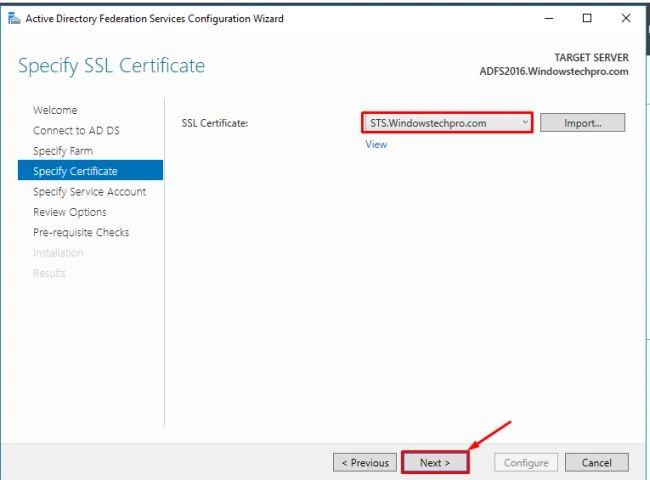This screenshot has width=650, height=480.
Task: Click the greyed-out Configure button
Action: tap(526, 462)
